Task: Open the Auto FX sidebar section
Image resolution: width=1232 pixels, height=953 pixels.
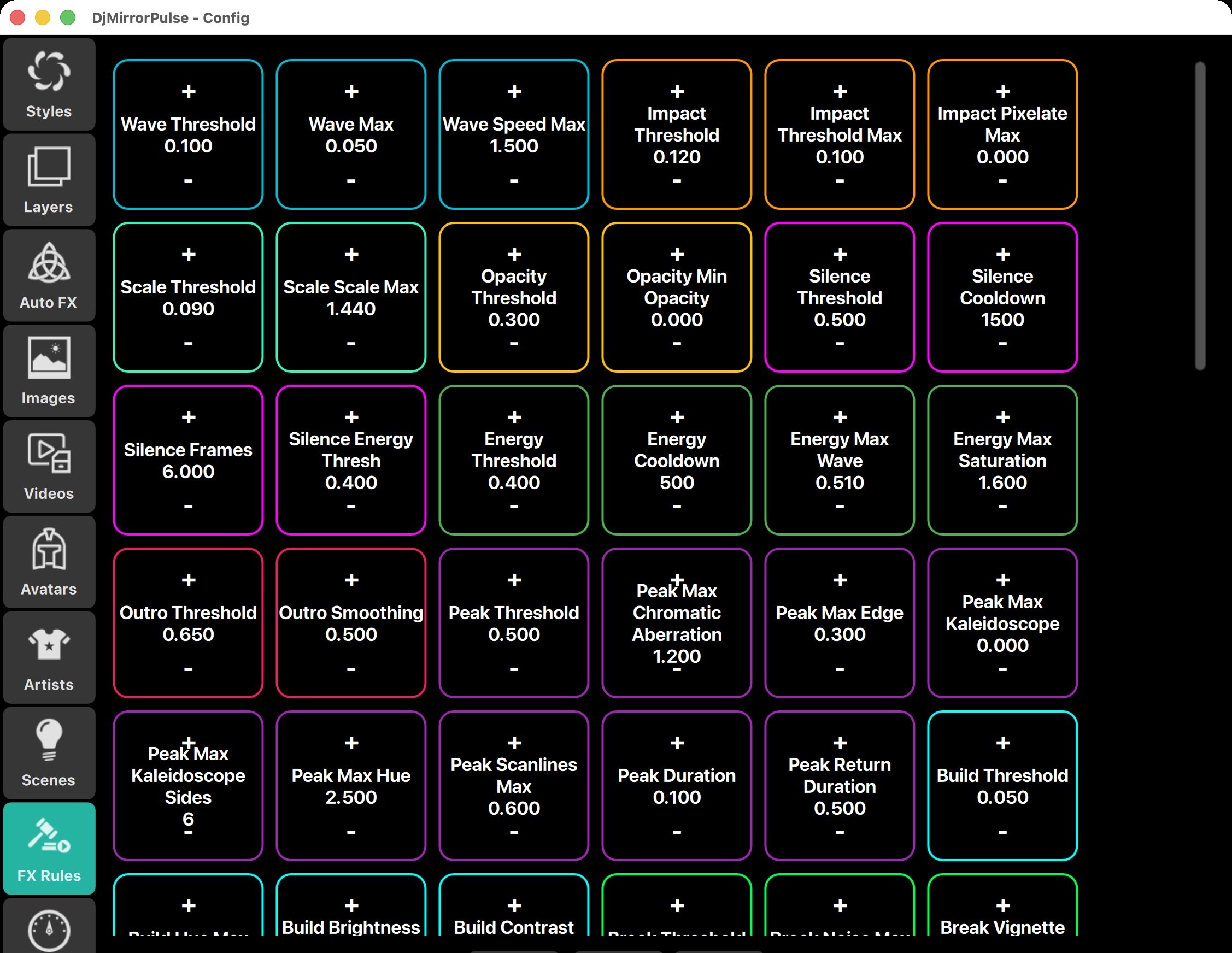Action: pyautogui.click(x=49, y=275)
